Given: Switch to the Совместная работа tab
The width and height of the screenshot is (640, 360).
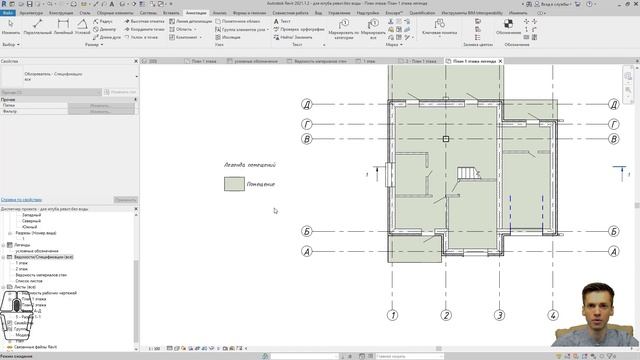Looking at the screenshot, I should coord(290,13).
